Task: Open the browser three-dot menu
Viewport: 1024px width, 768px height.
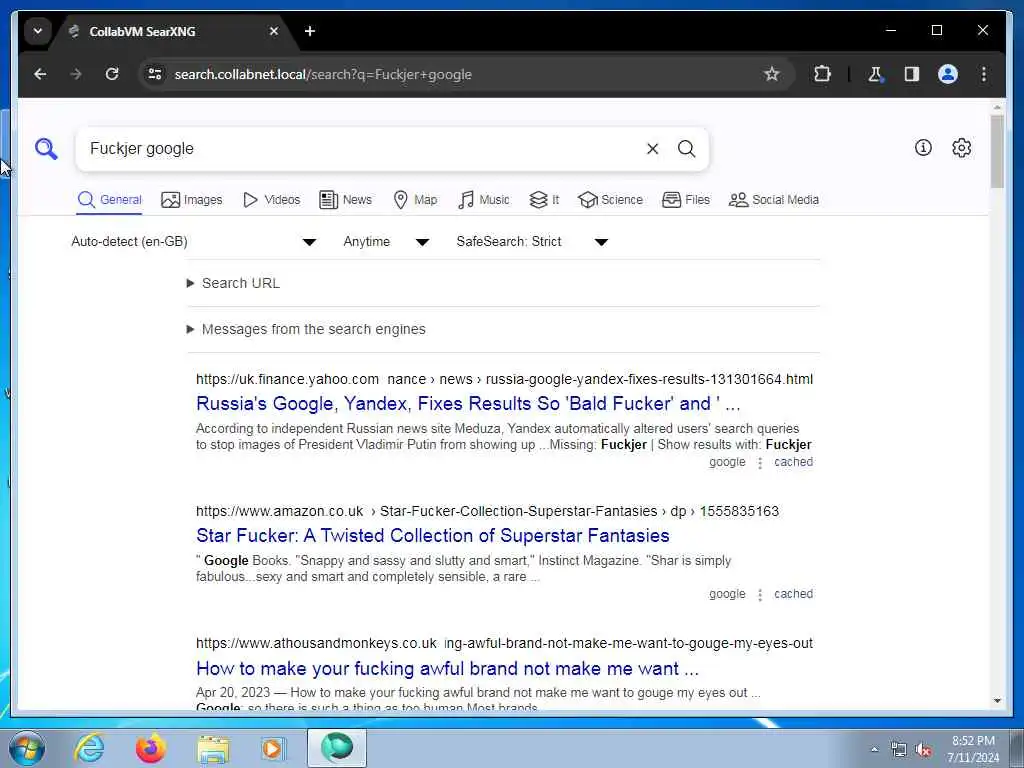Action: [984, 74]
